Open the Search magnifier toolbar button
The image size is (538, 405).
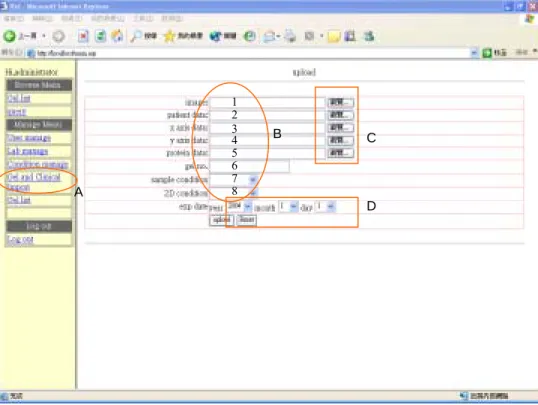tap(143, 36)
